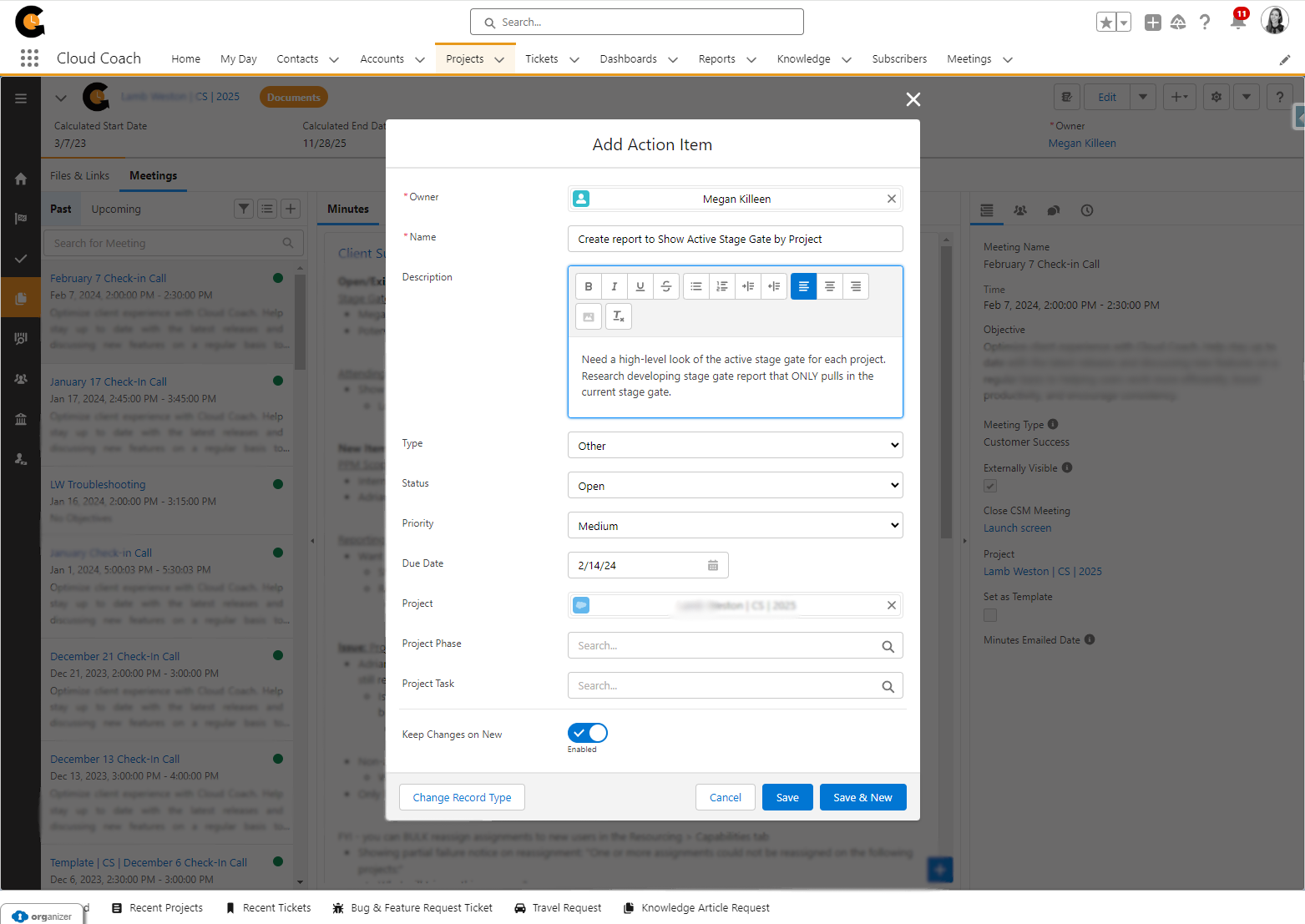Open the Home icon in the left sidebar
Image resolution: width=1305 pixels, height=924 pixels.
(x=21, y=179)
